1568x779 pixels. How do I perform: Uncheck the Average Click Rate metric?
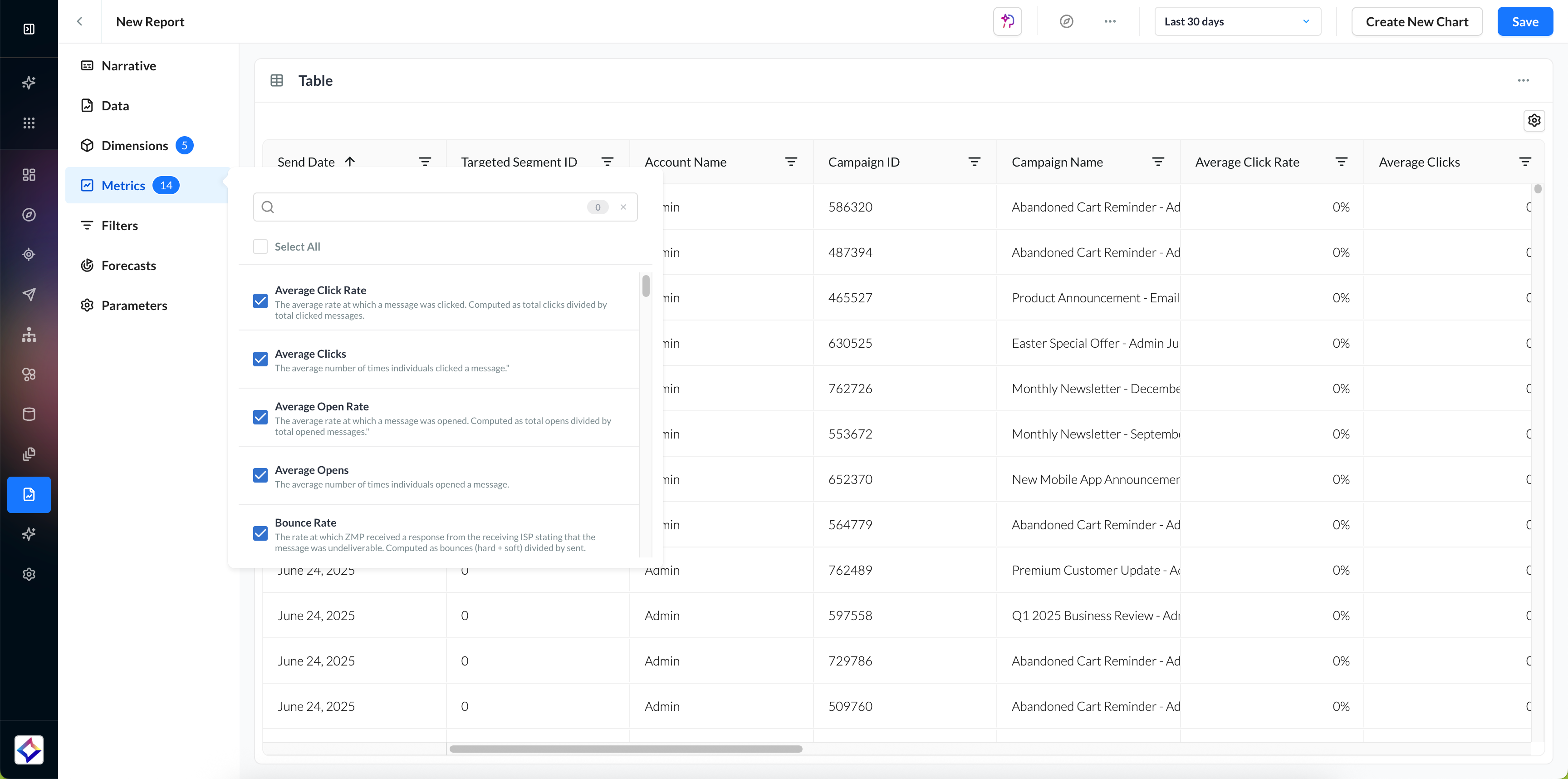[x=260, y=301]
